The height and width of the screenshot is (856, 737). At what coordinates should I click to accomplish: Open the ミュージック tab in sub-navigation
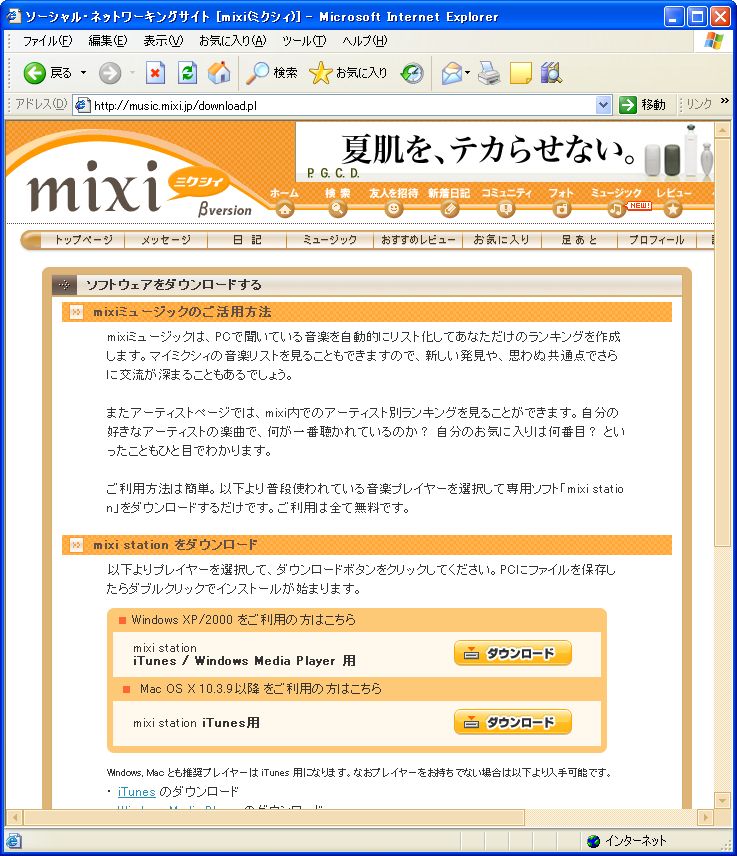pos(330,240)
